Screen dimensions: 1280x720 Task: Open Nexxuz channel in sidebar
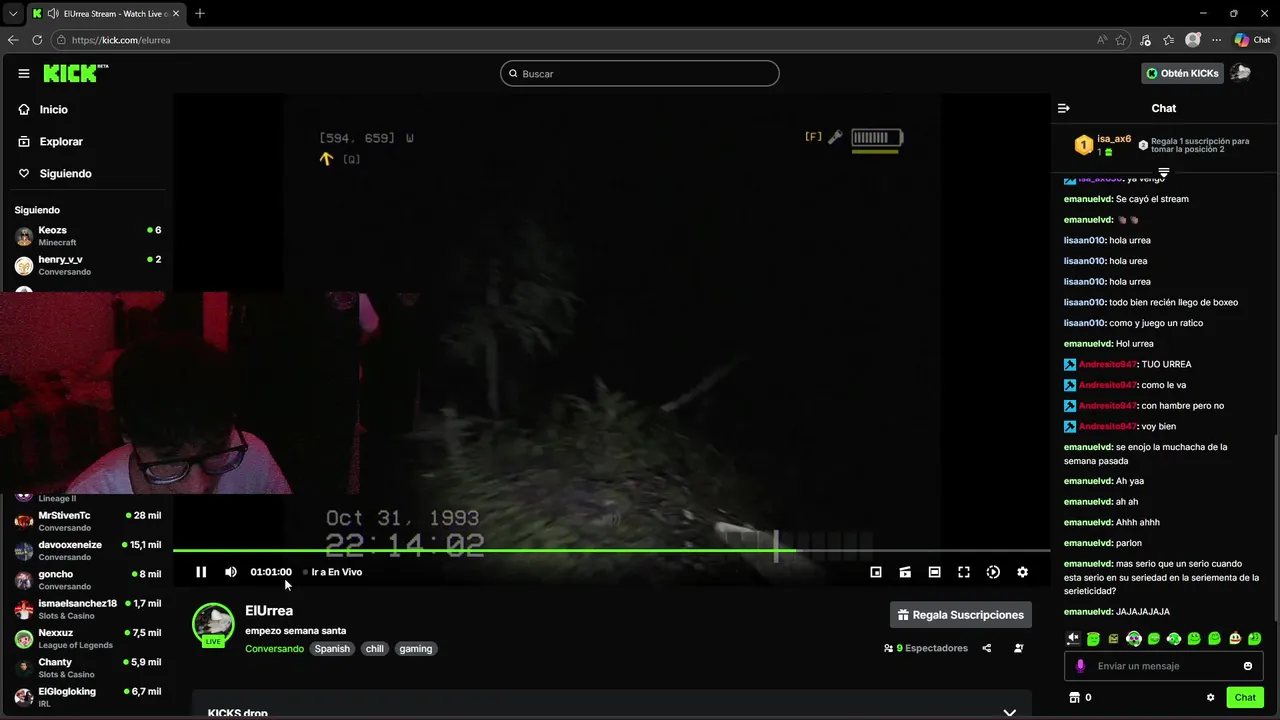tap(88, 639)
